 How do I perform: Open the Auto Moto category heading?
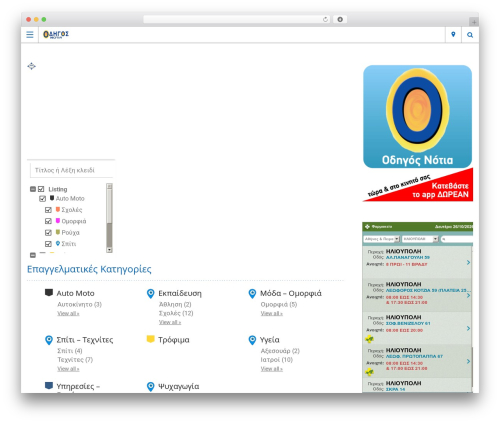pos(76,293)
